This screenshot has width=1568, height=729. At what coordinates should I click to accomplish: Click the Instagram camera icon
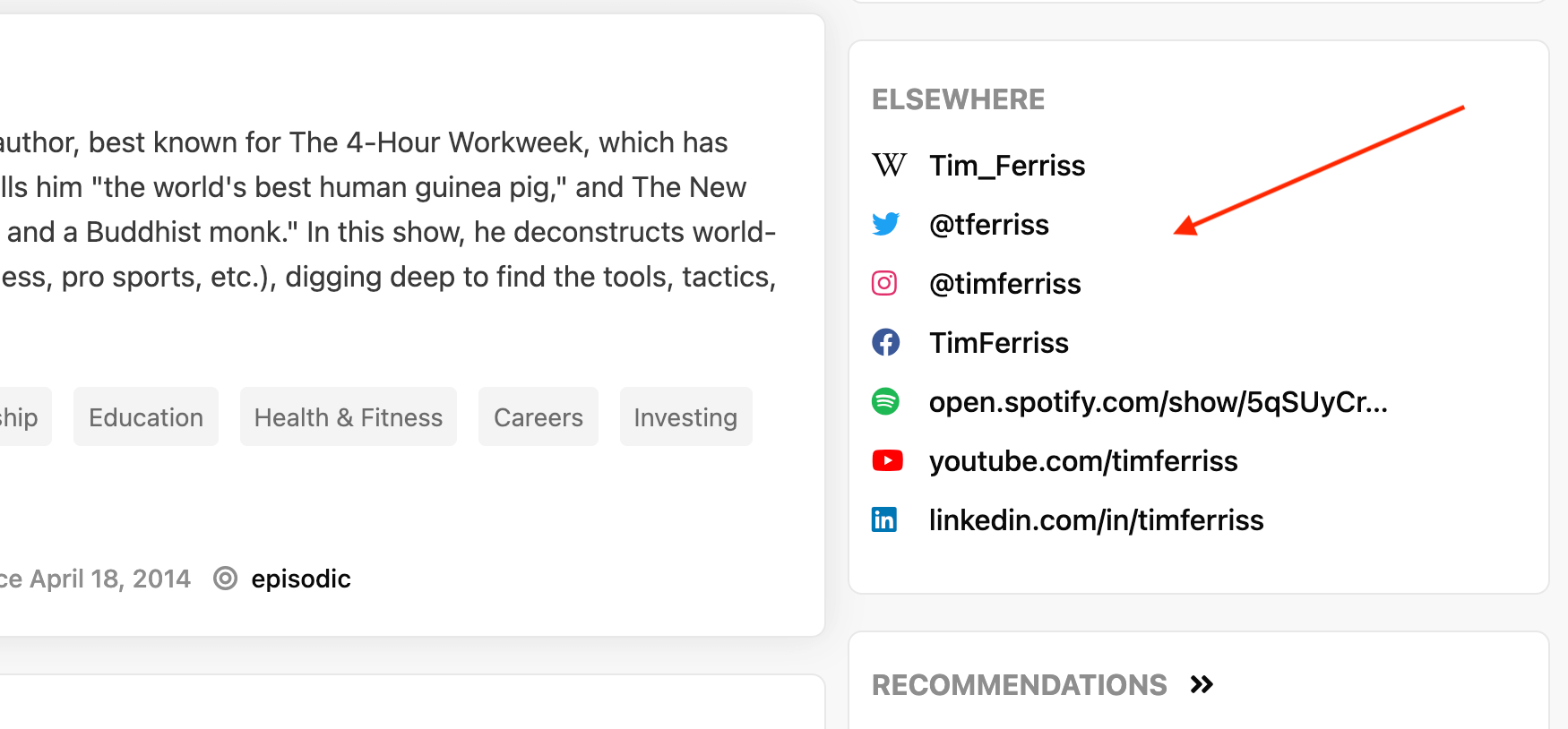(x=884, y=283)
